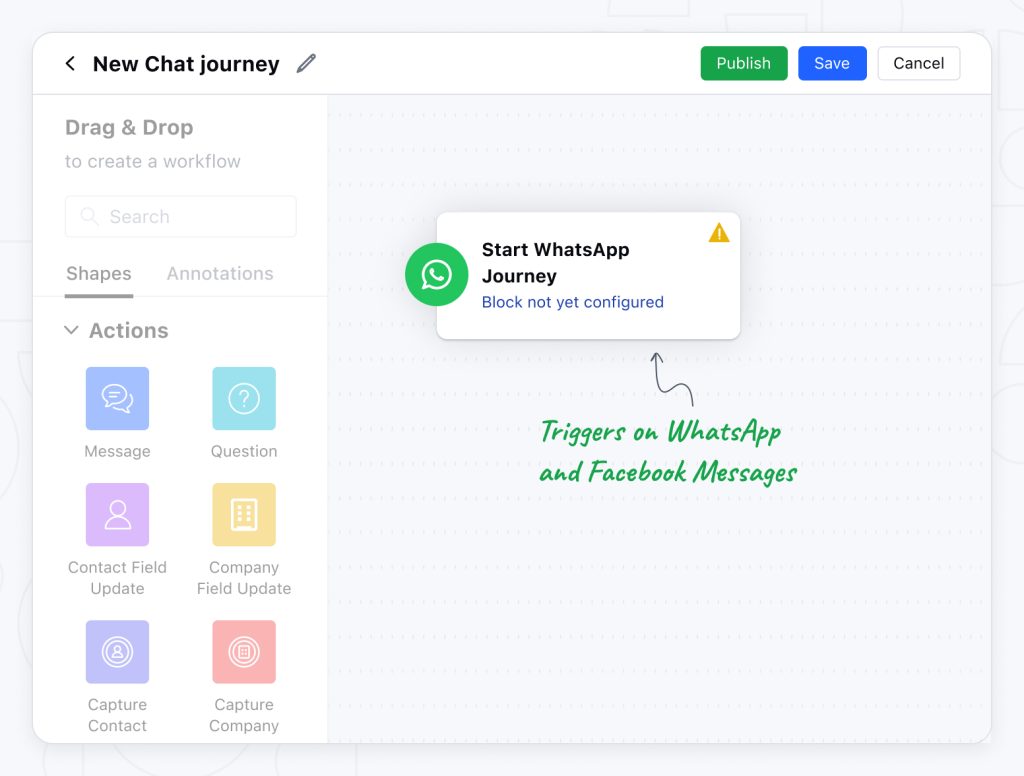The height and width of the screenshot is (776, 1024).
Task: Cancel editing the journey
Action: click(918, 63)
